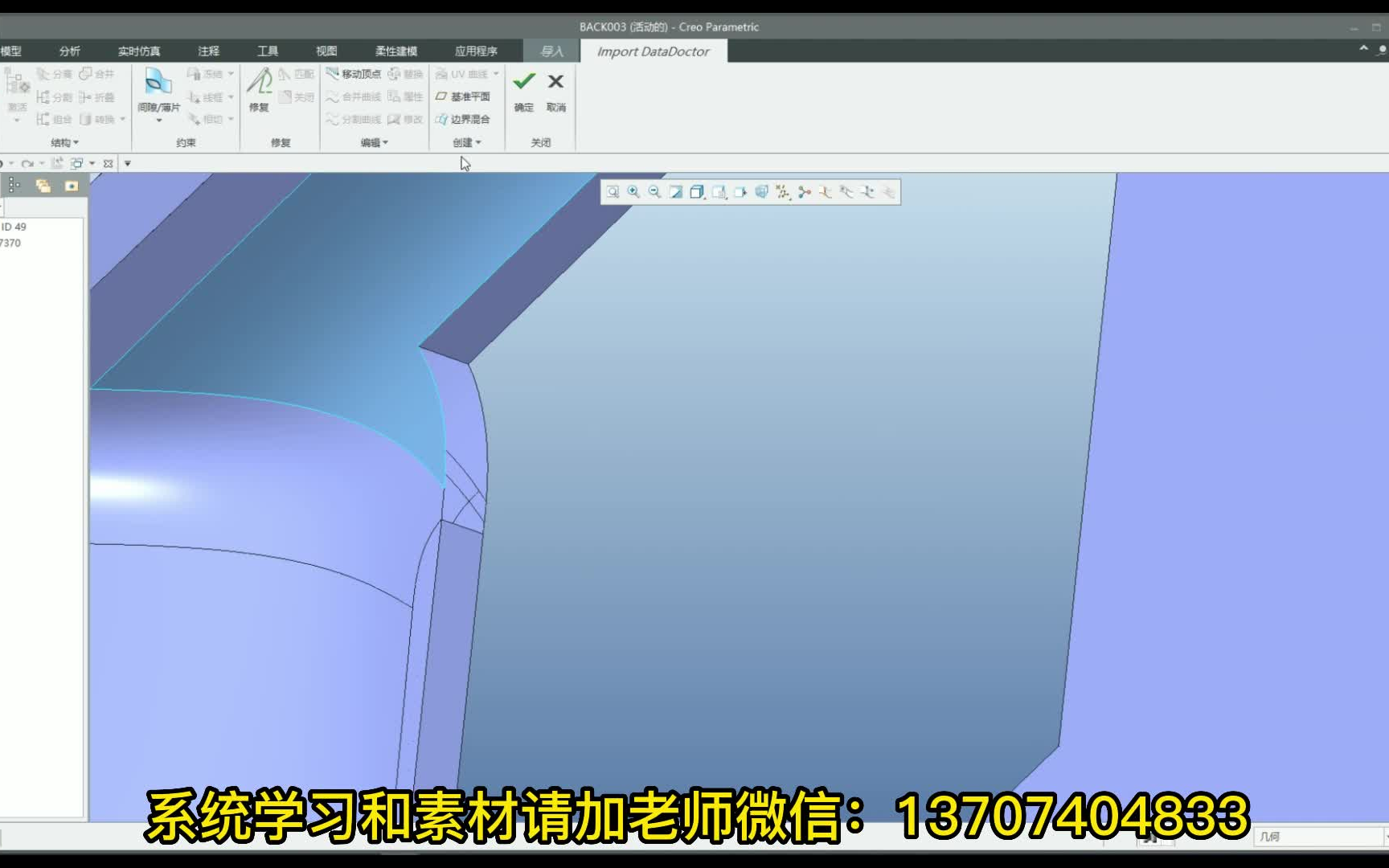Open the saved orientations icon
The width and height of the screenshot is (1389, 868).
click(x=719, y=192)
